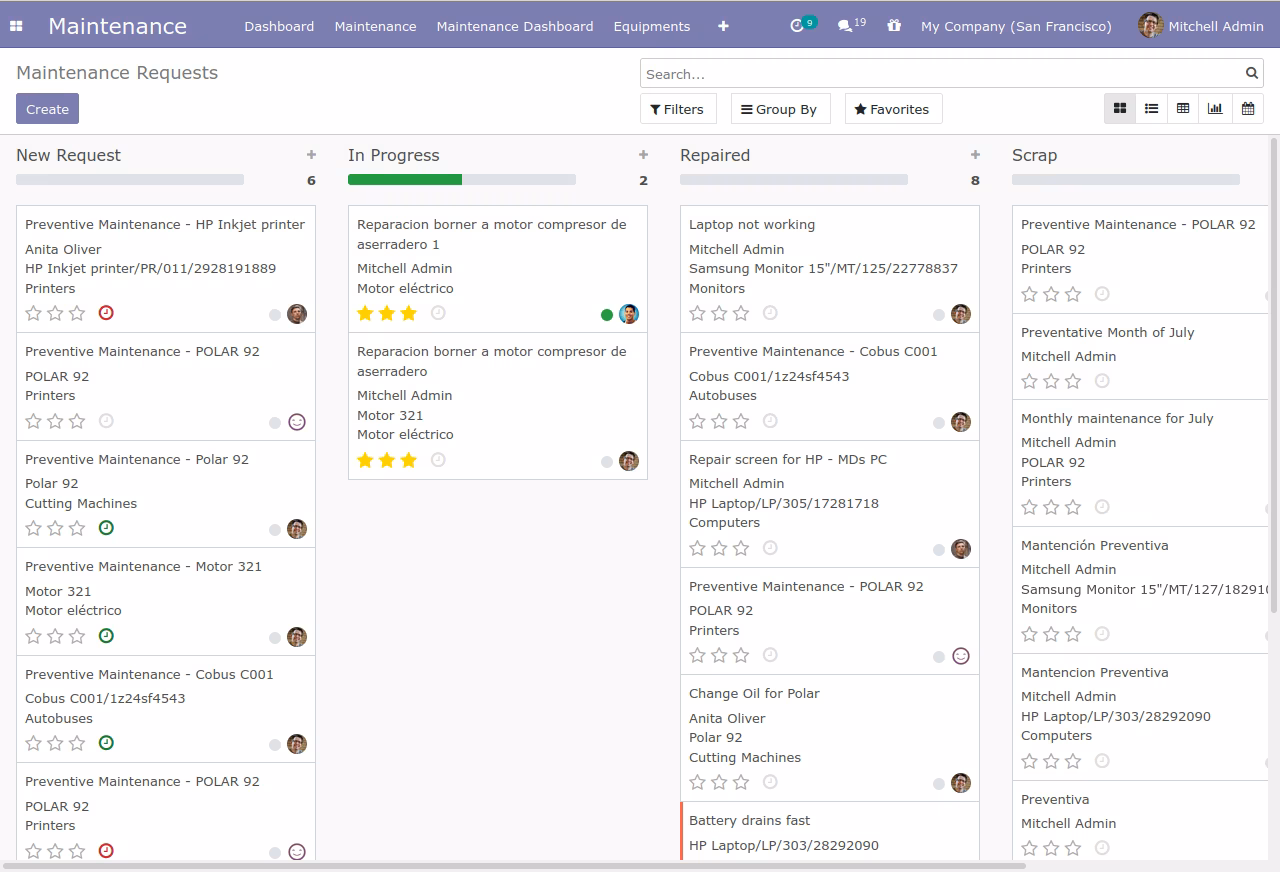1280x872 pixels.
Task: Open the Filters dropdown
Action: click(678, 109)
